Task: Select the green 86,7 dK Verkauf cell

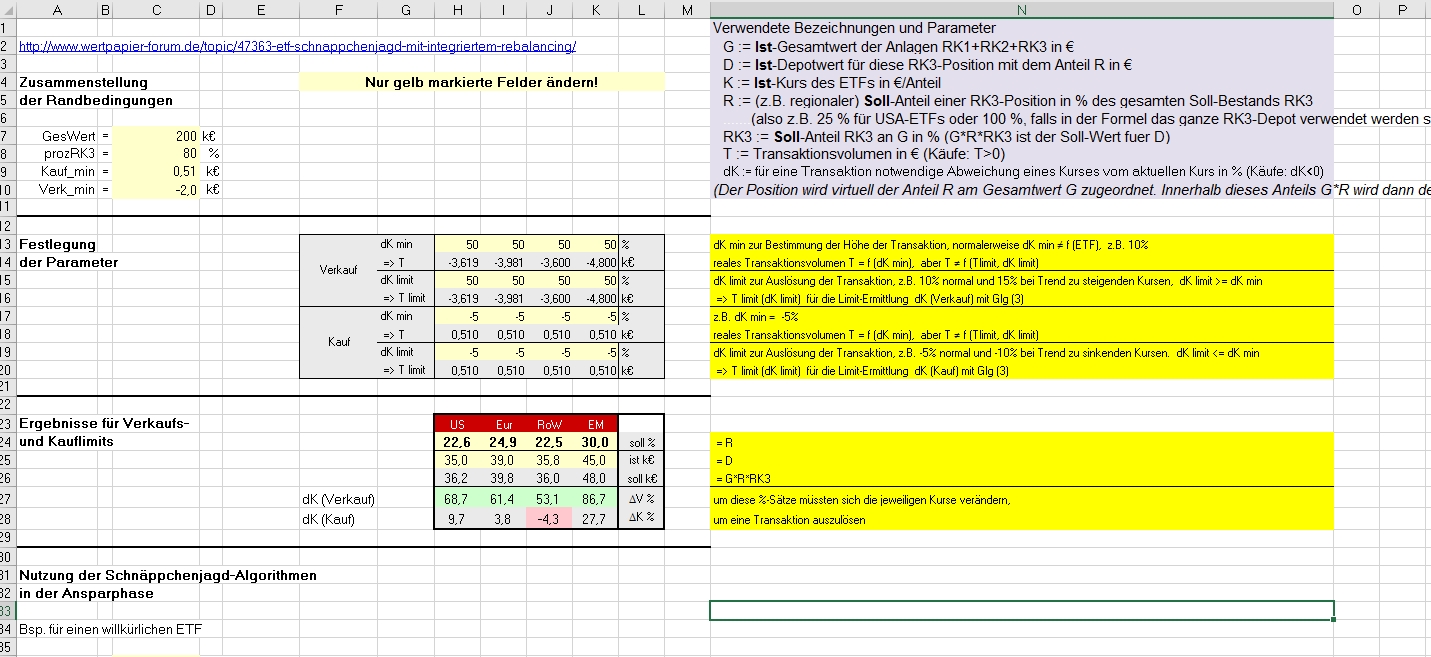Action: (596, 498)
